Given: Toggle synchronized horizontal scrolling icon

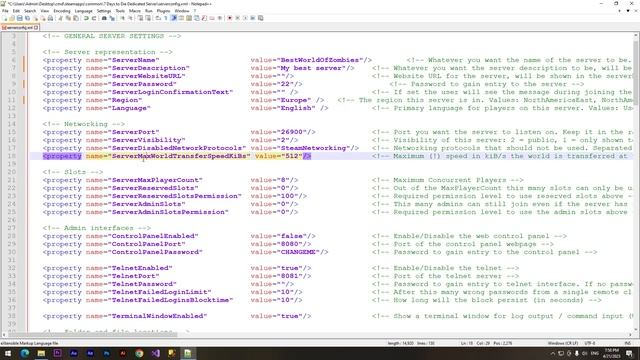Looking at the screenshot, I should pyautogui.click(x=148, y=18).
